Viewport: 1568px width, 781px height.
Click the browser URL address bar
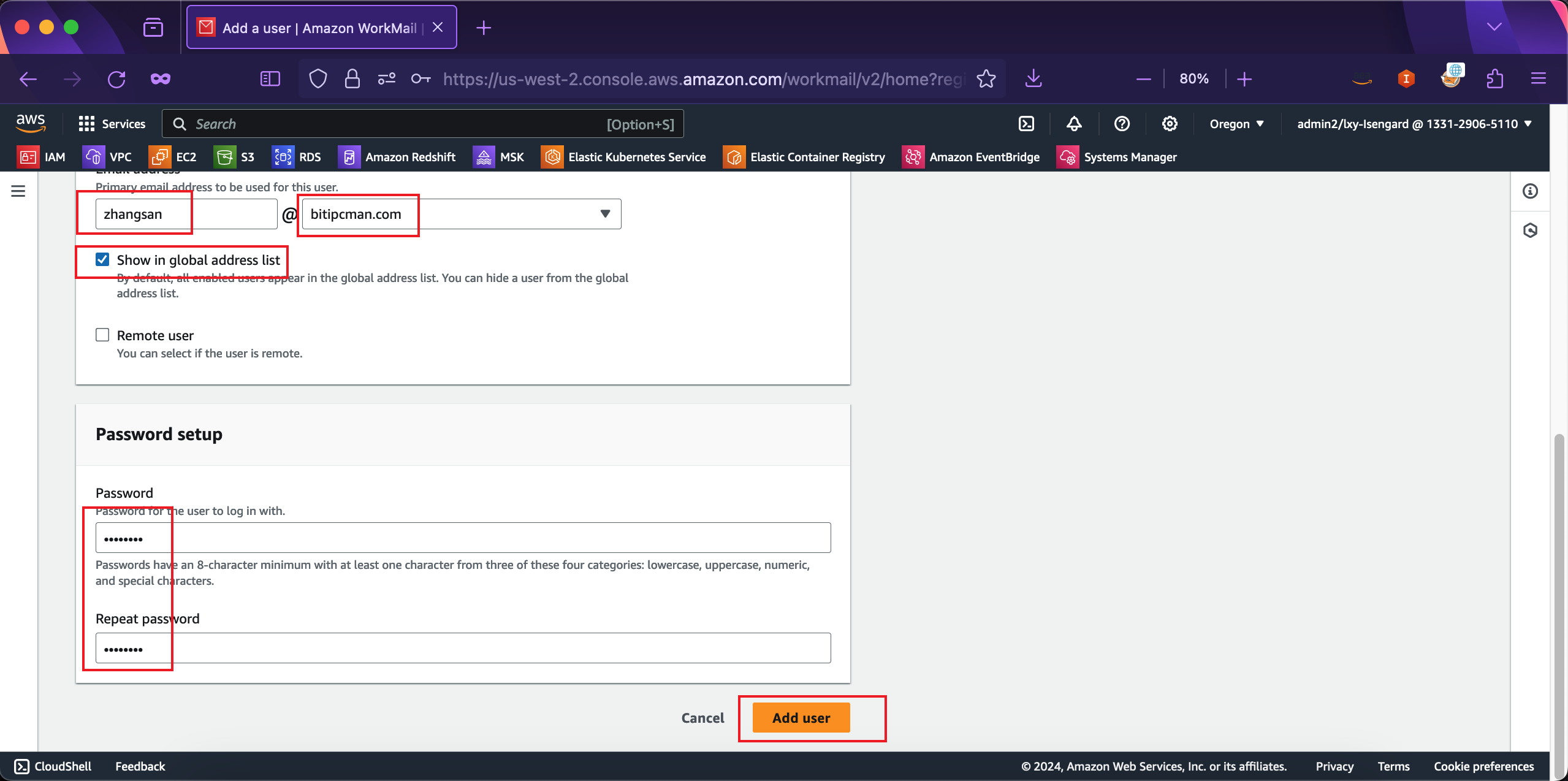tap(702, 79)
